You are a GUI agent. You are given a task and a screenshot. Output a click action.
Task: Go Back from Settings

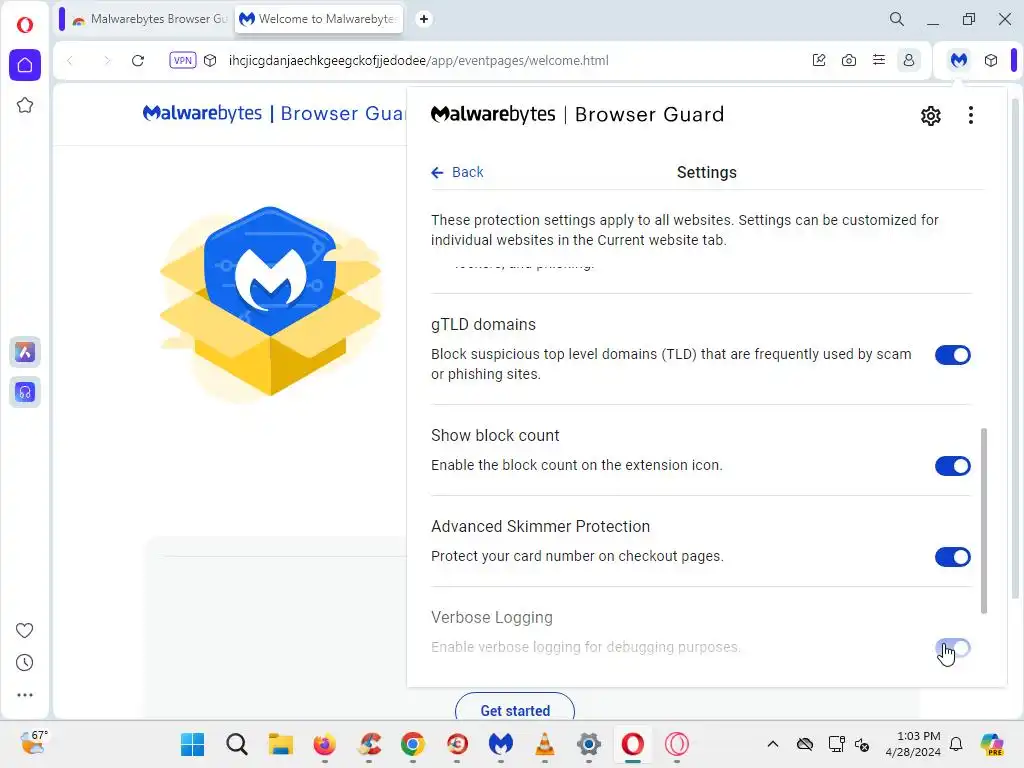[x=457, y=172]
